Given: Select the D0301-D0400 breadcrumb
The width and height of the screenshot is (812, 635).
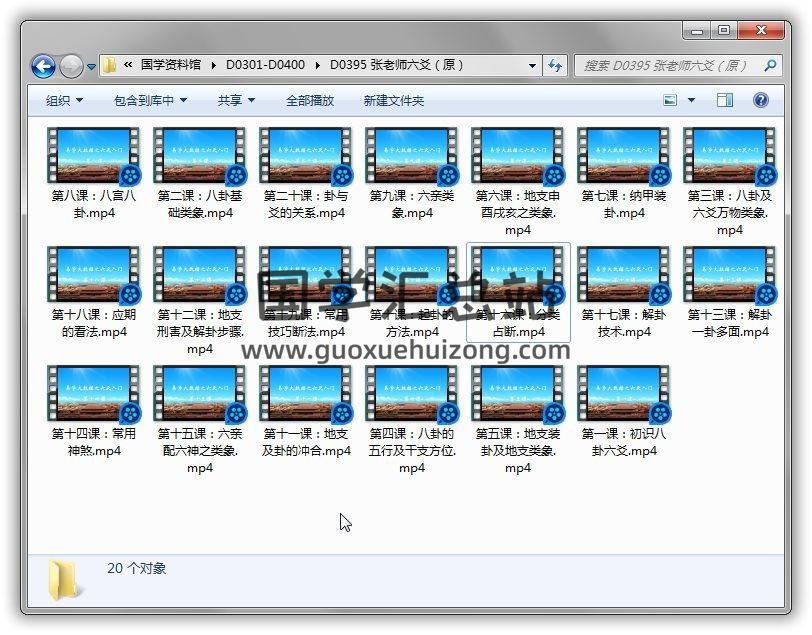Looking at the screenshot, I should [x=265, y=65].
